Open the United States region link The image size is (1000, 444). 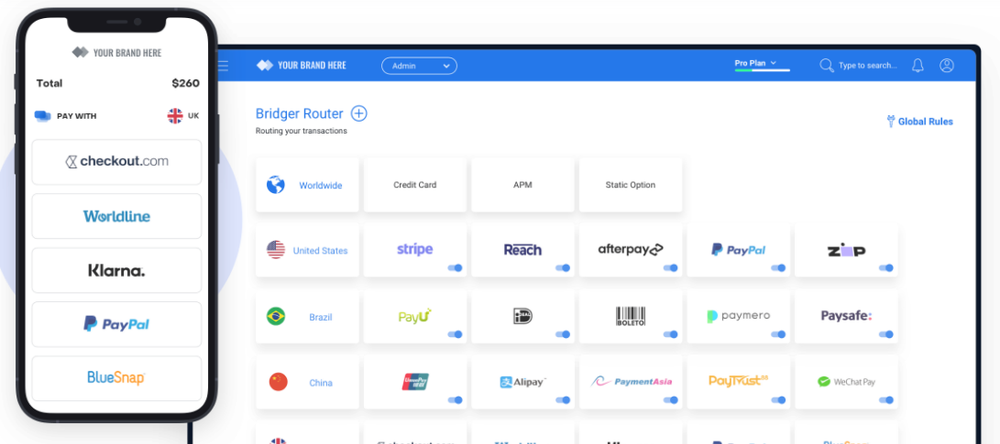(320, 251)
